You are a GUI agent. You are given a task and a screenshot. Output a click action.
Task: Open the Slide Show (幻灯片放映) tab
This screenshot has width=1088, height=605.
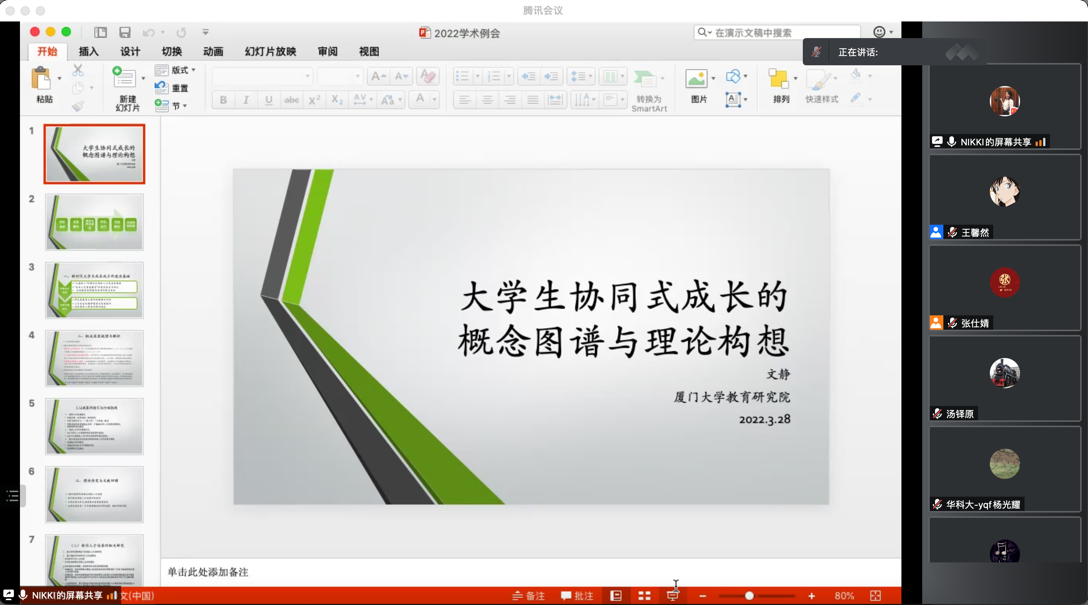270,52
